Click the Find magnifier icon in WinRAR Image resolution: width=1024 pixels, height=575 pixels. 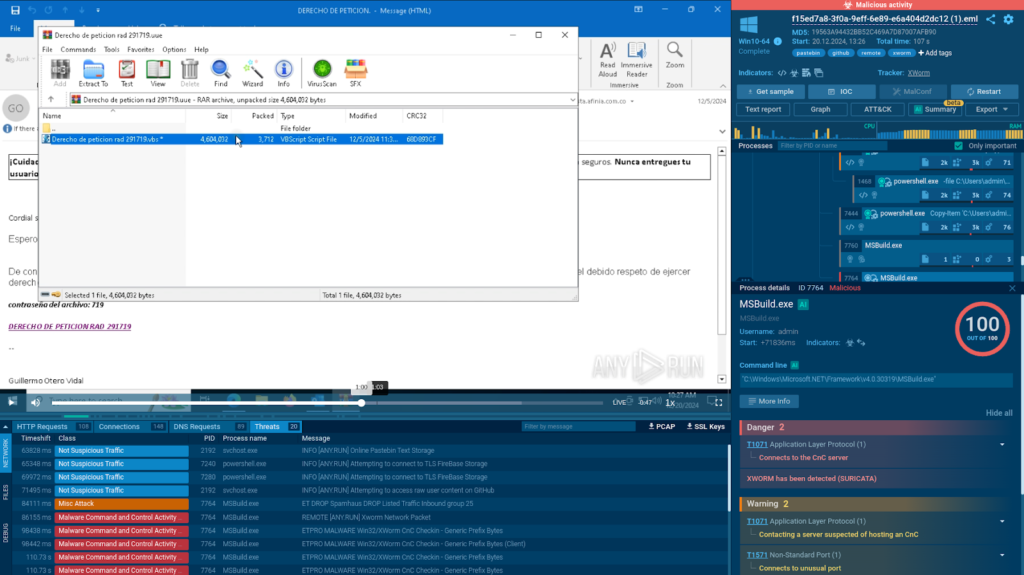(221, 72)
